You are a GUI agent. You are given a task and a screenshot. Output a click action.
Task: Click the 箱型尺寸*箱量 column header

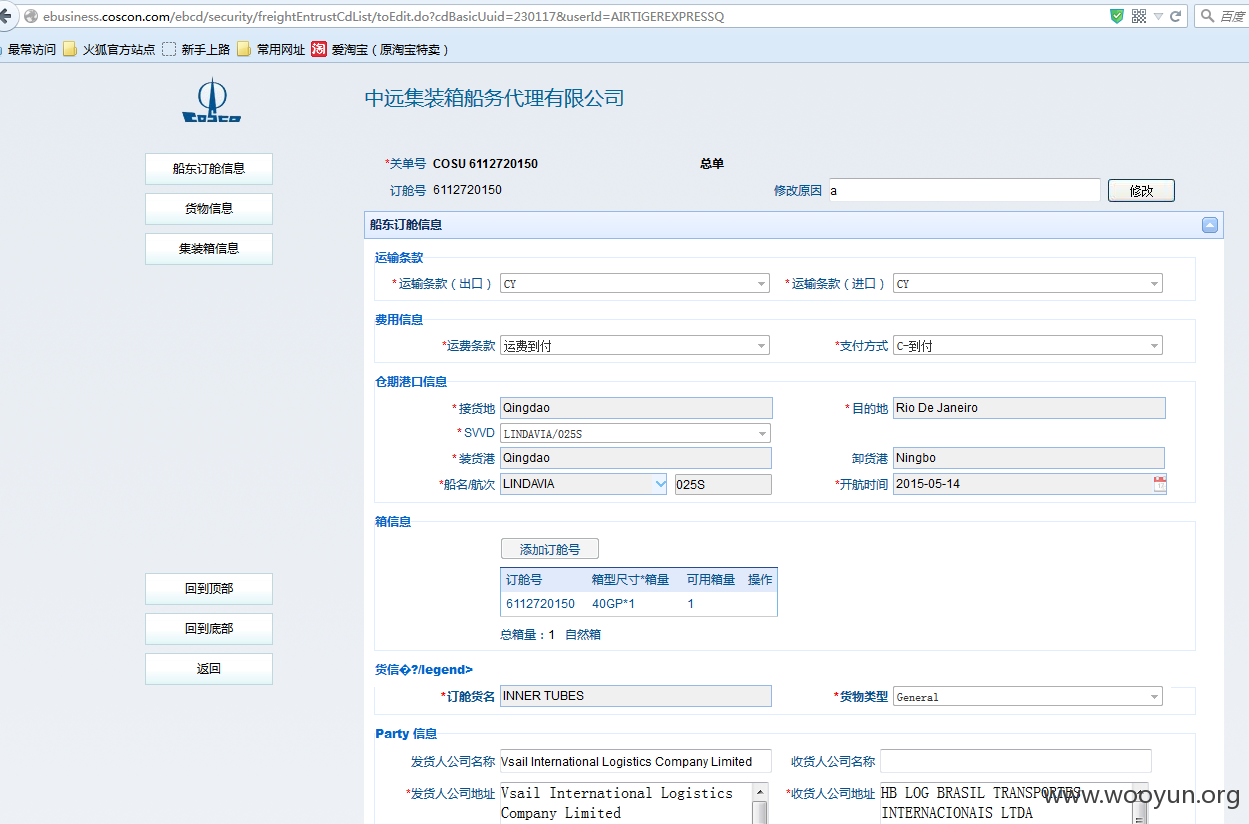(630, 580)
